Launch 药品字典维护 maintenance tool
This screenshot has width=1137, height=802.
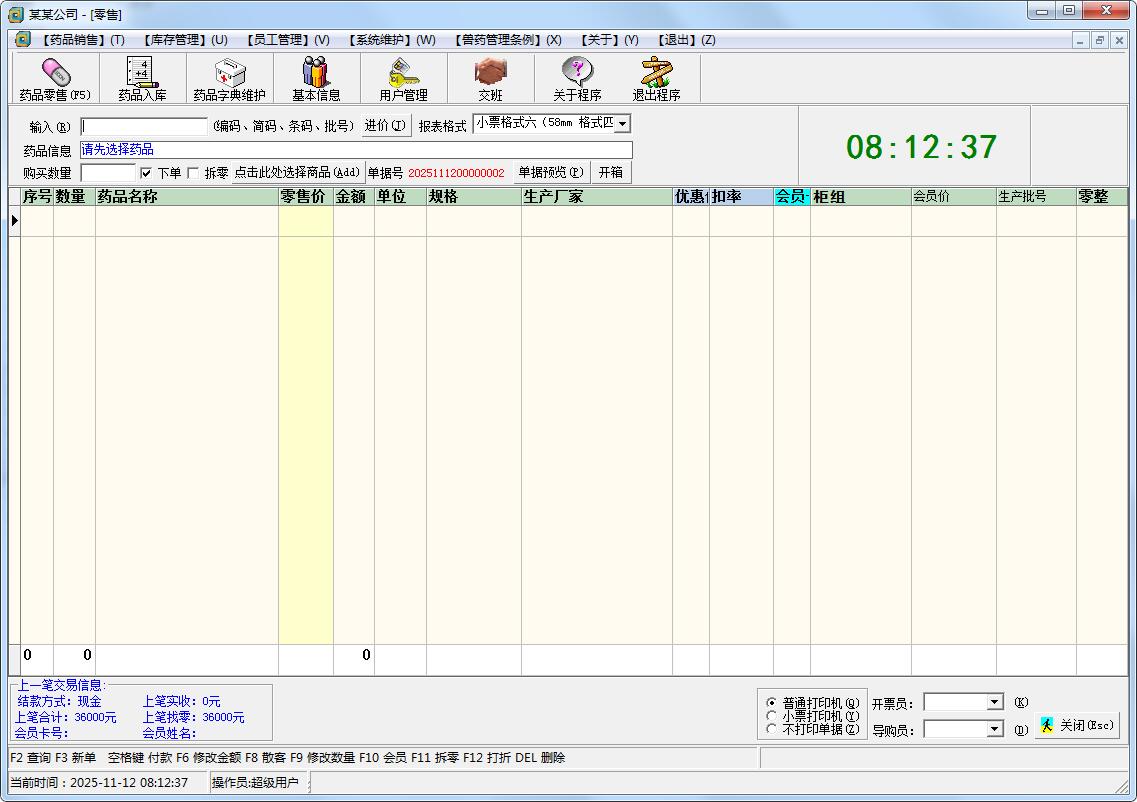pos(228,78)
